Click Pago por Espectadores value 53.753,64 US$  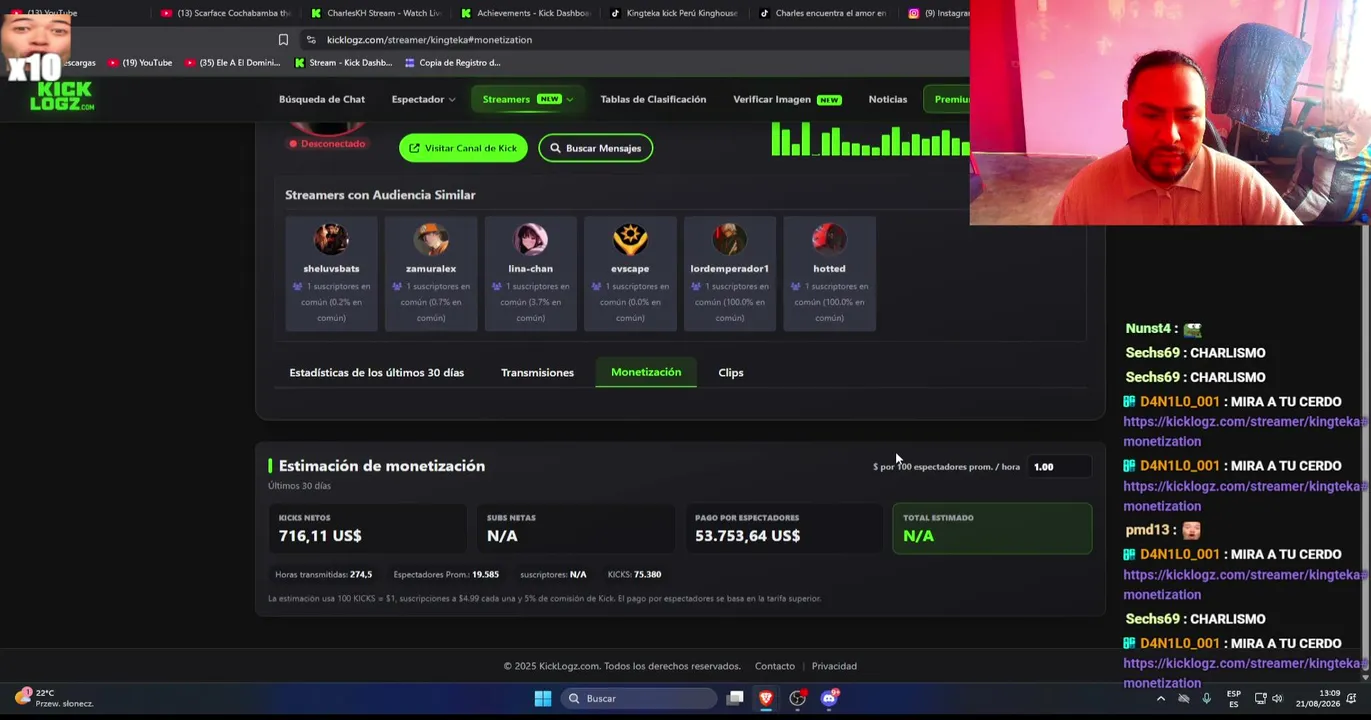(x=747, y=536)
